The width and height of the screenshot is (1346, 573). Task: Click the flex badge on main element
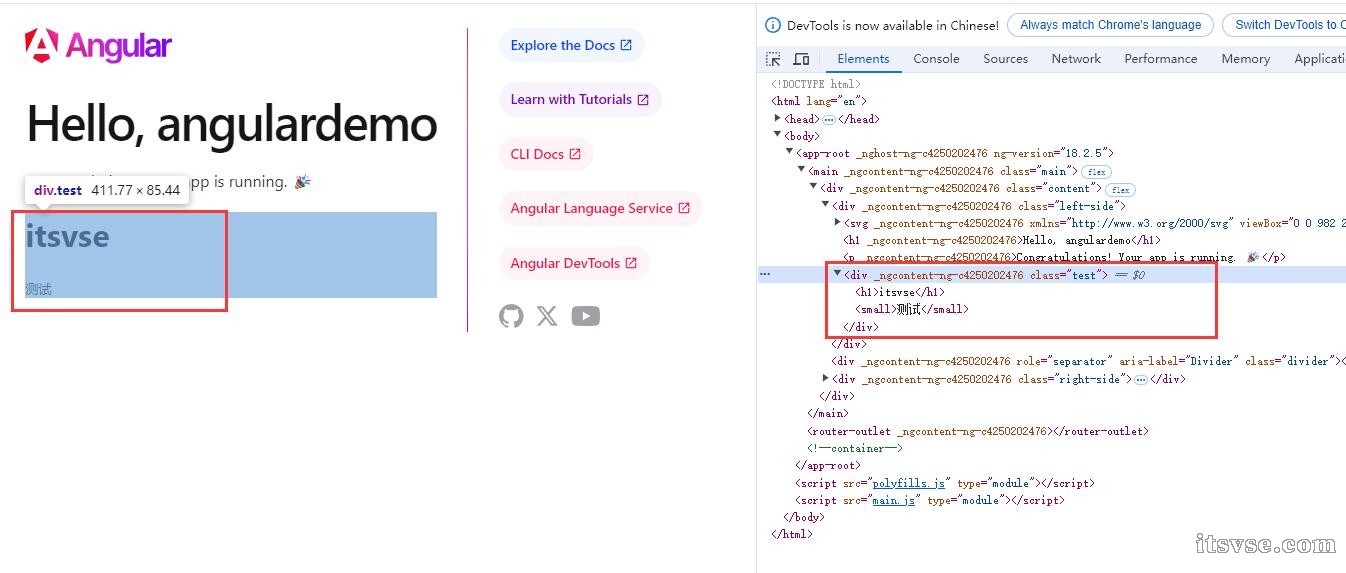(1097, 172)
